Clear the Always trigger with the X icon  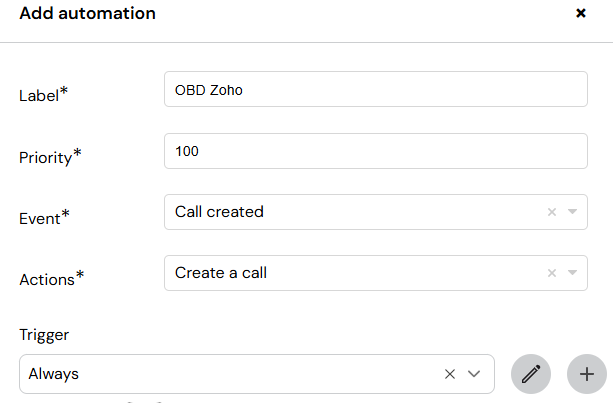tap(450, 374)
